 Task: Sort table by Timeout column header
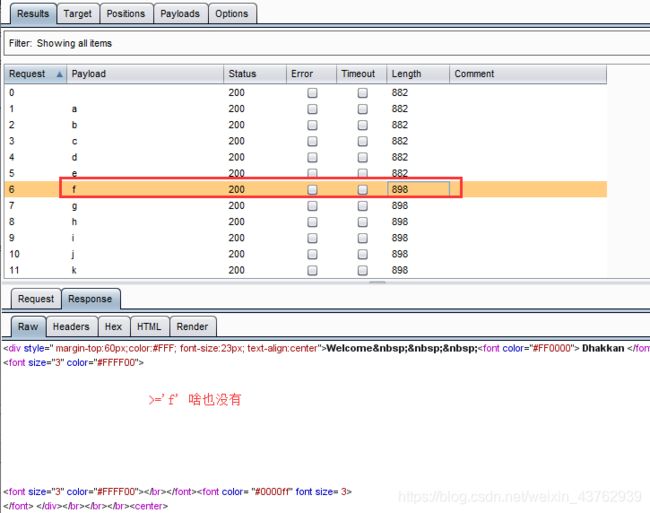click(361, 74)
